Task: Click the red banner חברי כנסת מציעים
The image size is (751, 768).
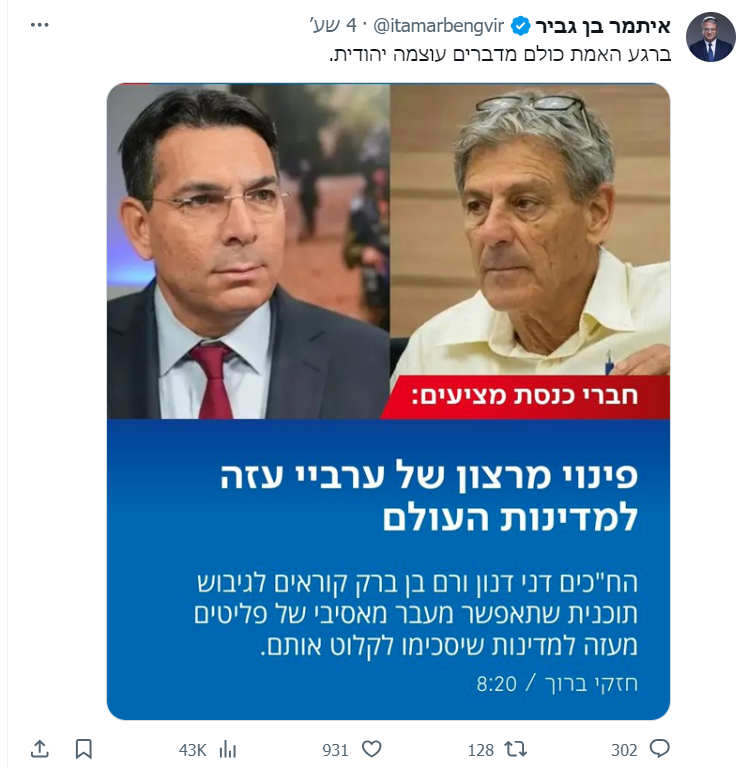Action: 525,397
